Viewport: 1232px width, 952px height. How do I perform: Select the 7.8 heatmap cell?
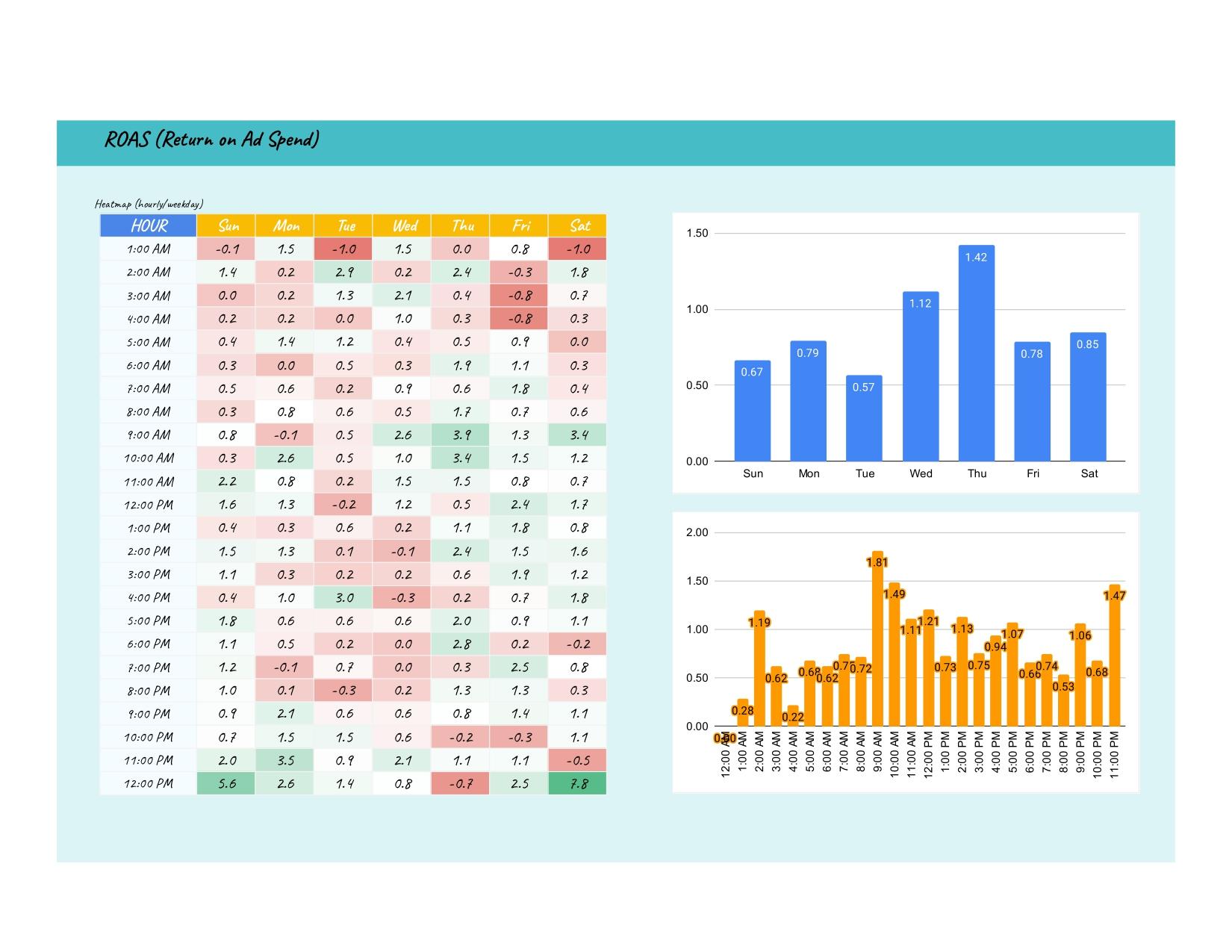579,783
